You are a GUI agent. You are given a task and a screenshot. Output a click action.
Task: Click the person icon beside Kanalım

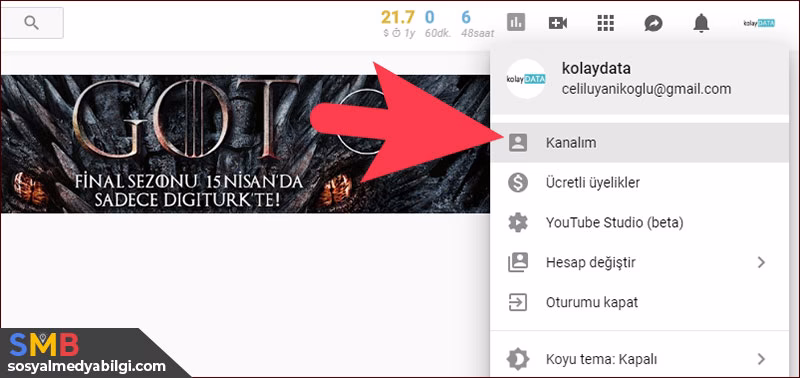coord(518,143)
